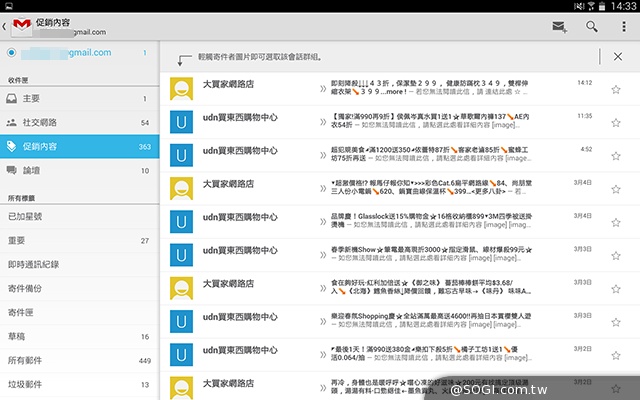The width and height of the screenshot is (640, 400).
Task: Tap the battery icon in status bar
Action: pyautogui.click(x=602, y=6)
